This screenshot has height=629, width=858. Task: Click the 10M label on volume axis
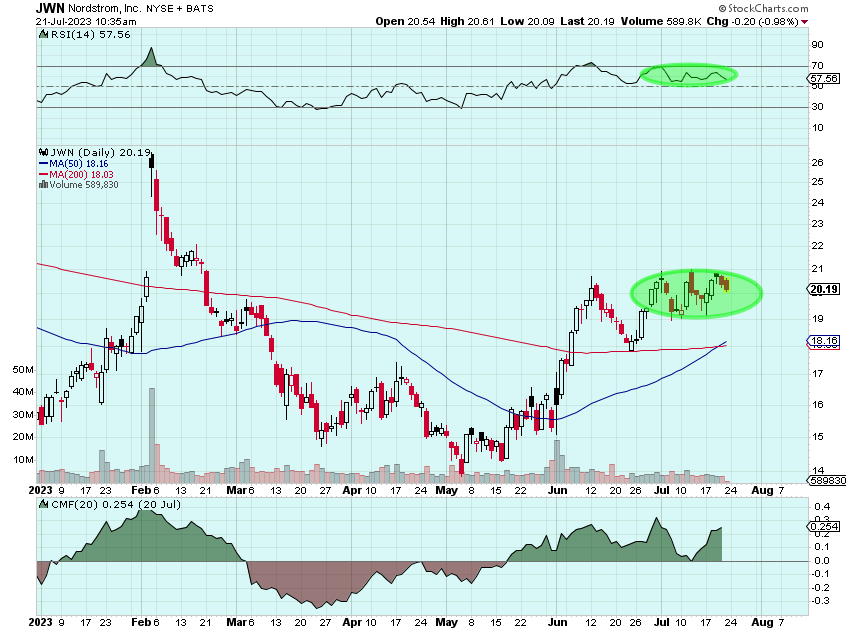23,459
